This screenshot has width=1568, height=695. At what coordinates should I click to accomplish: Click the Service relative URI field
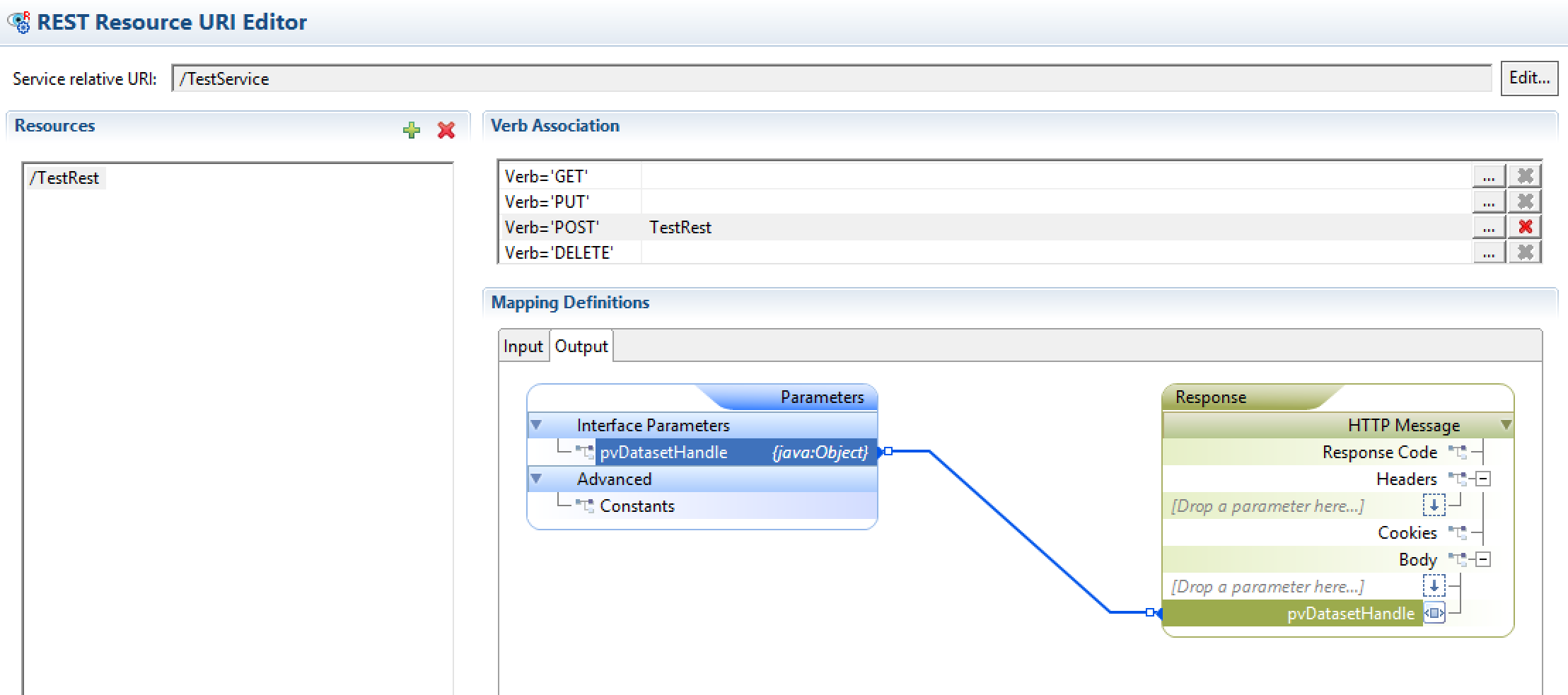point(831,78)
